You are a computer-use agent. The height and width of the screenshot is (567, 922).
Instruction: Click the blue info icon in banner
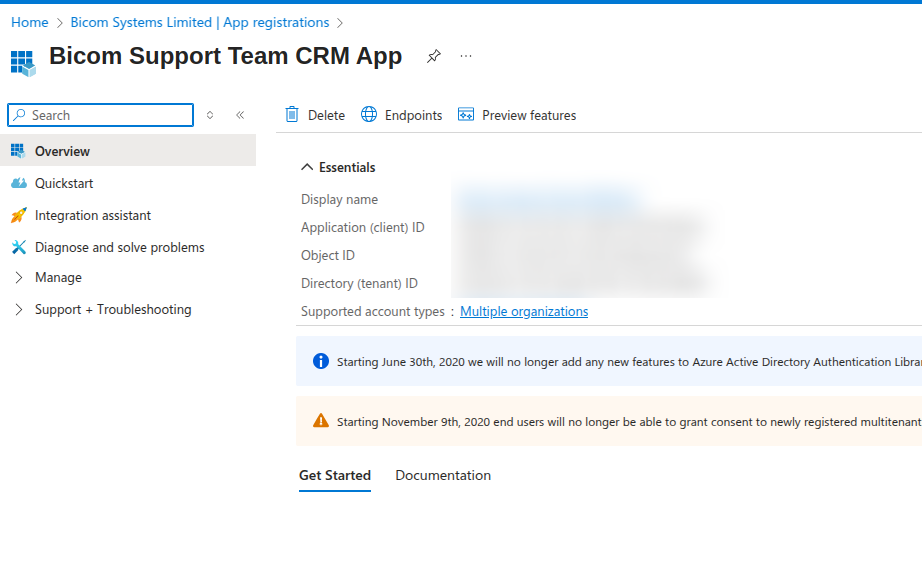click(320, 361)
